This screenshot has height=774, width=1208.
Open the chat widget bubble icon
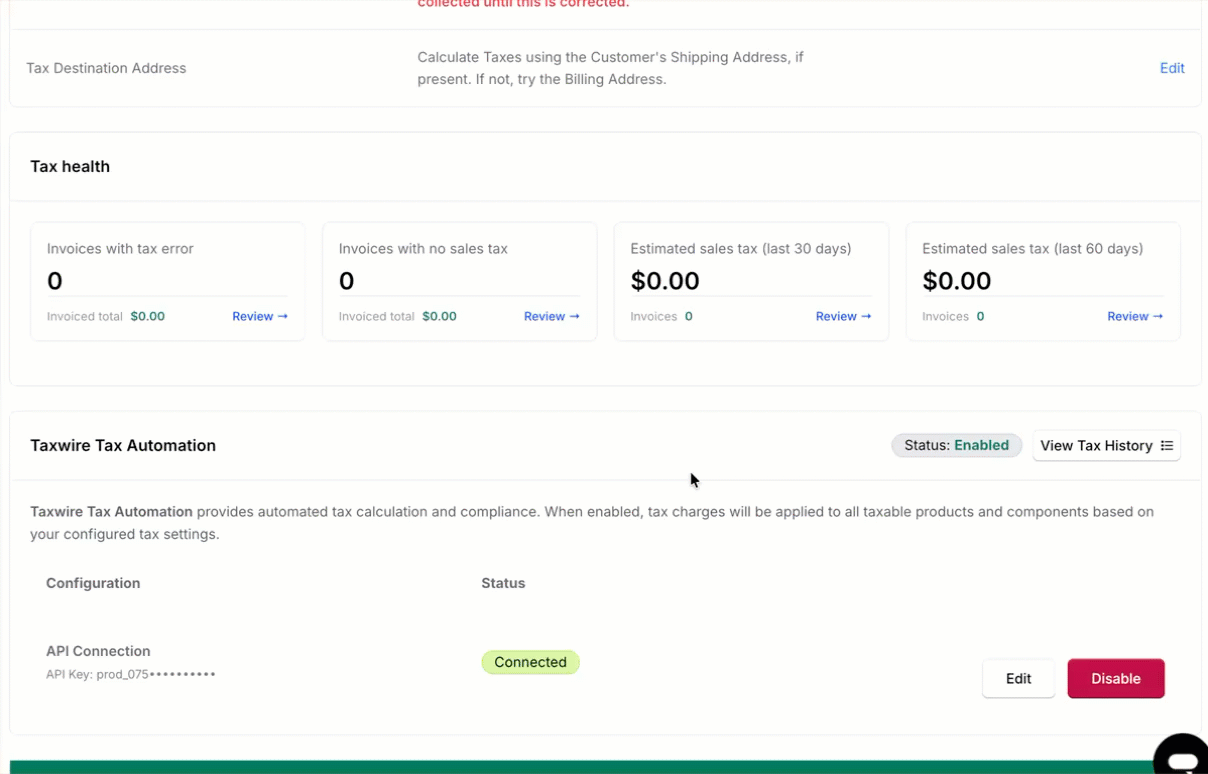click(x=1181, y=756)
